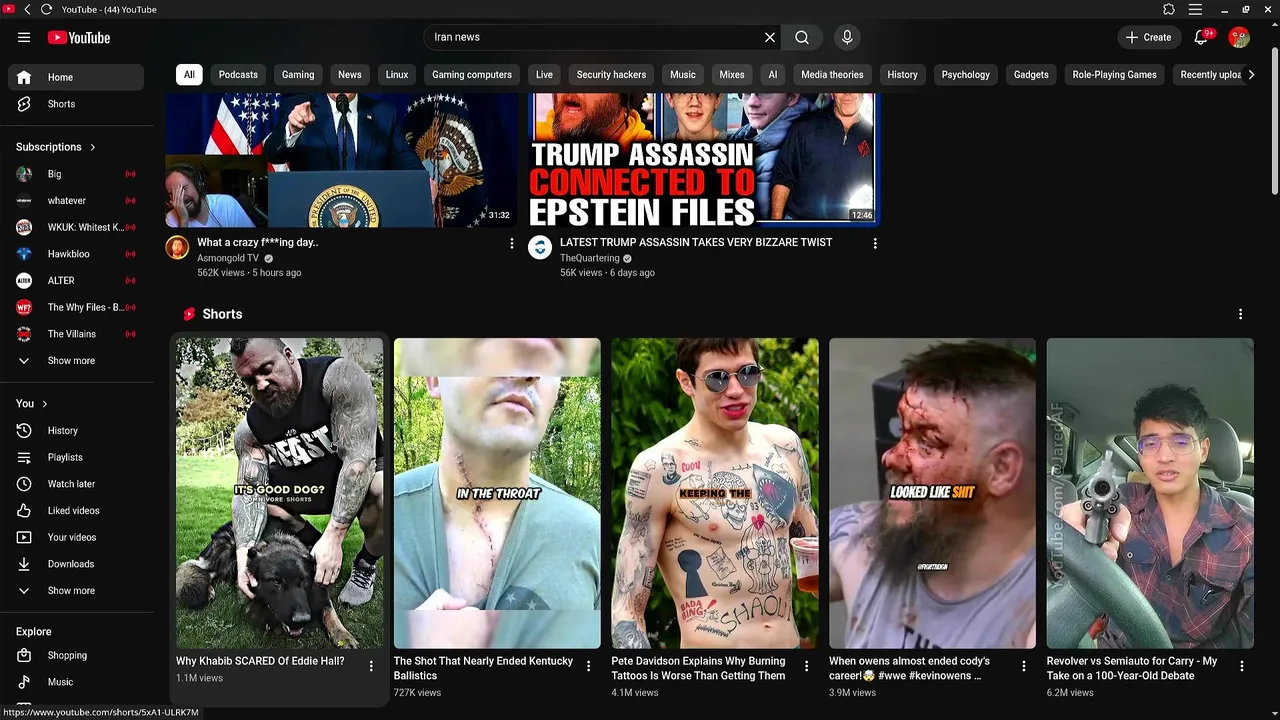Select the Media theories chip
The image size is (1280, 720).
click(x=832, y=75)
